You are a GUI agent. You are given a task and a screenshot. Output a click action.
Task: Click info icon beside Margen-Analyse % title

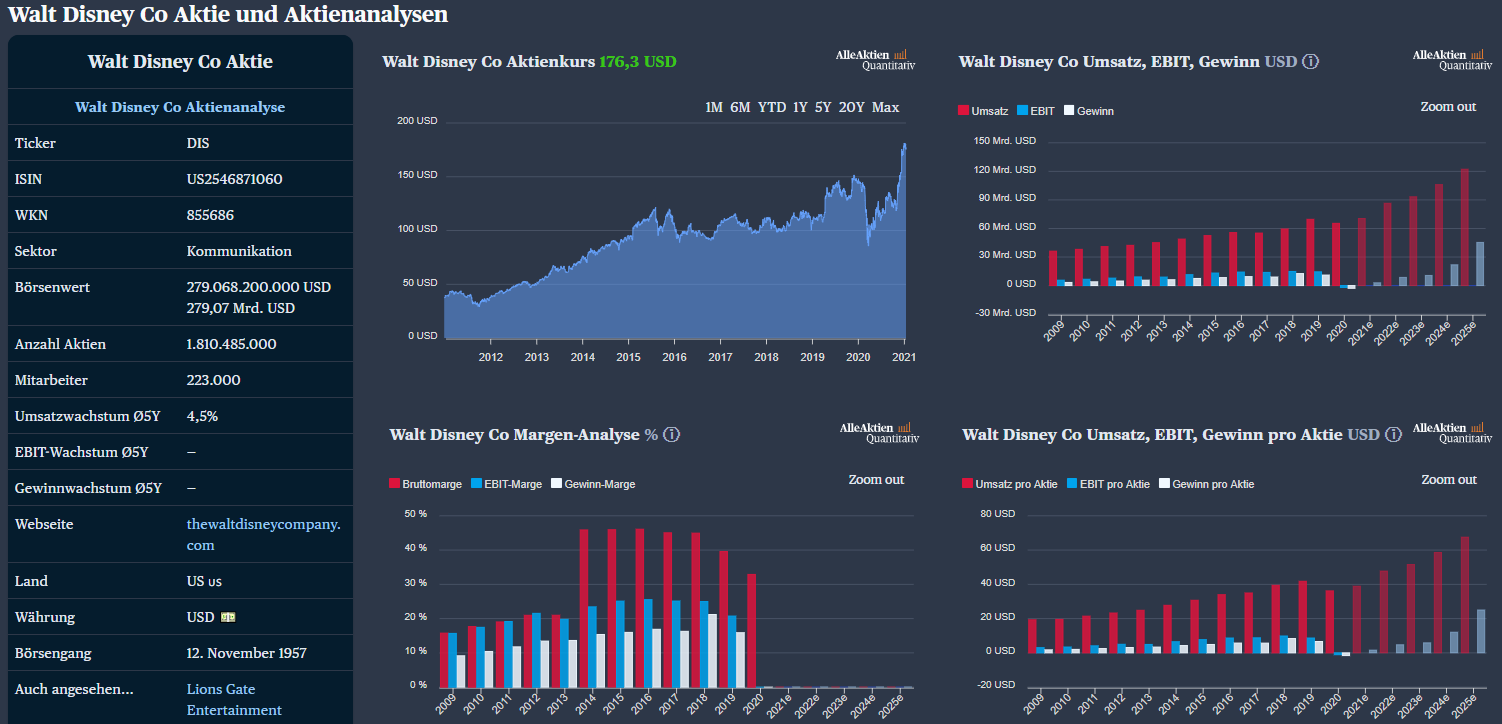tap(672, 434)
